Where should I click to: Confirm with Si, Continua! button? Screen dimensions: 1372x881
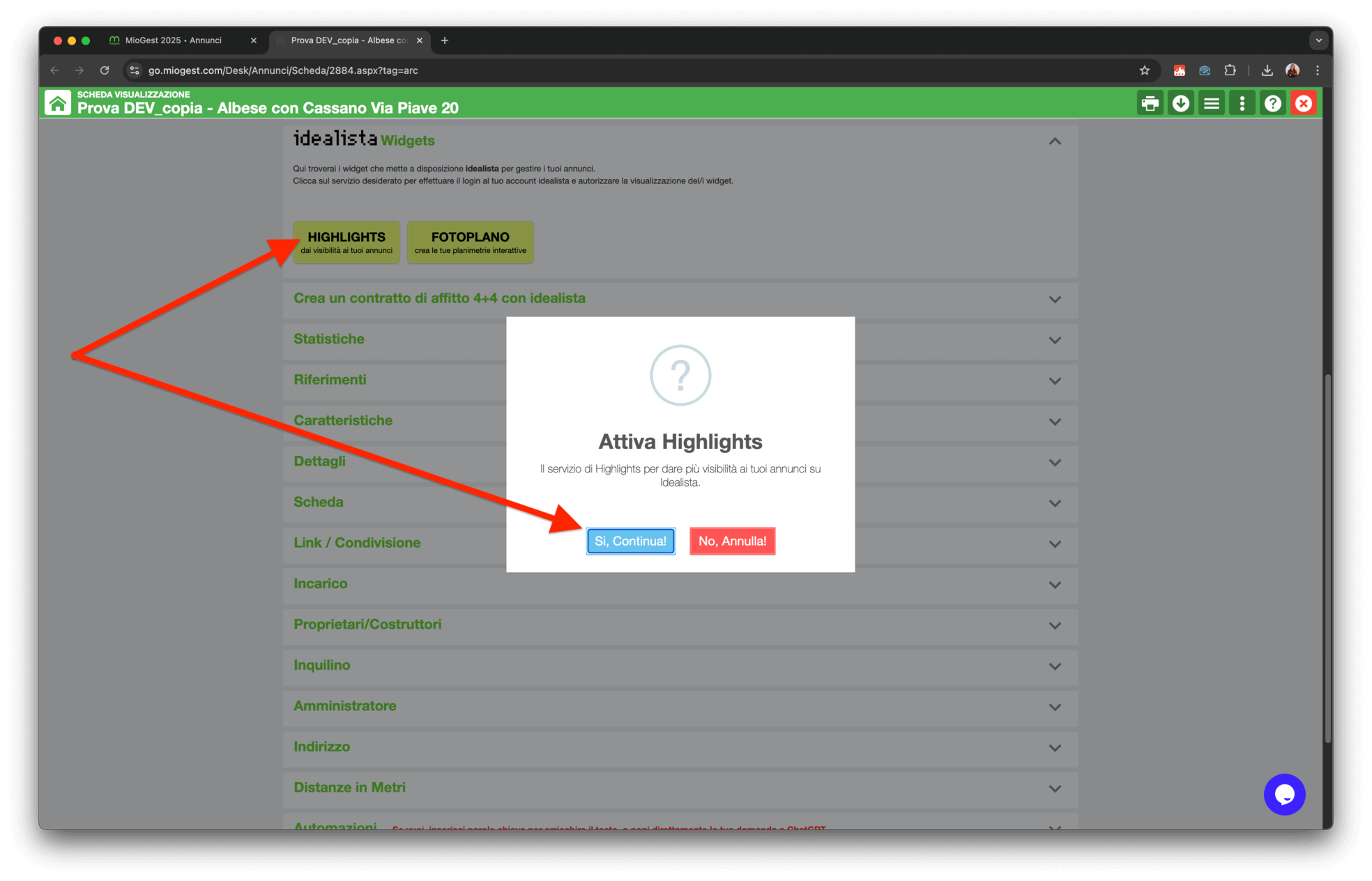click(x=630, y=541)
